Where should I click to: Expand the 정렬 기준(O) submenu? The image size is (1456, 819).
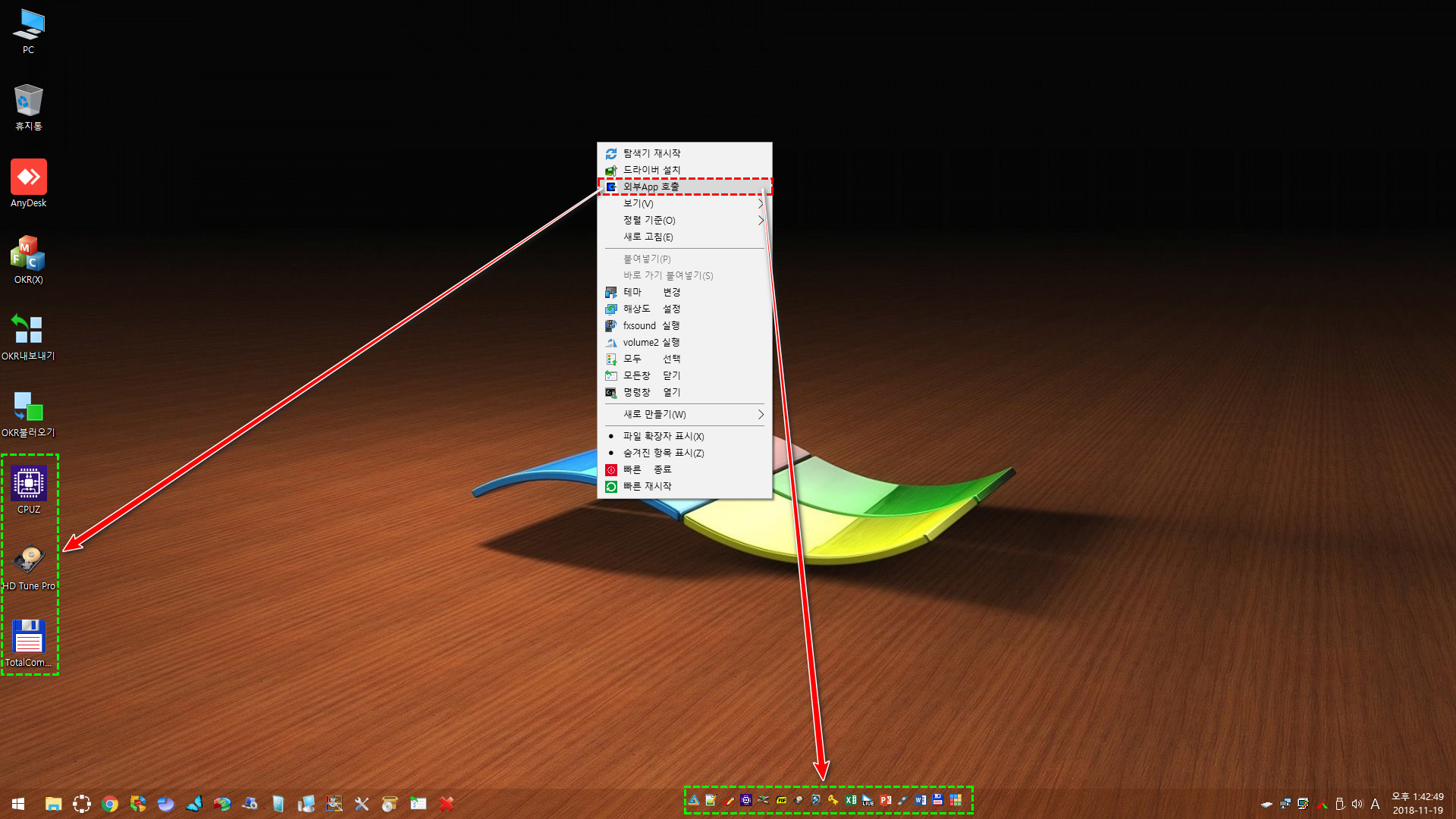tap(685, 220)
